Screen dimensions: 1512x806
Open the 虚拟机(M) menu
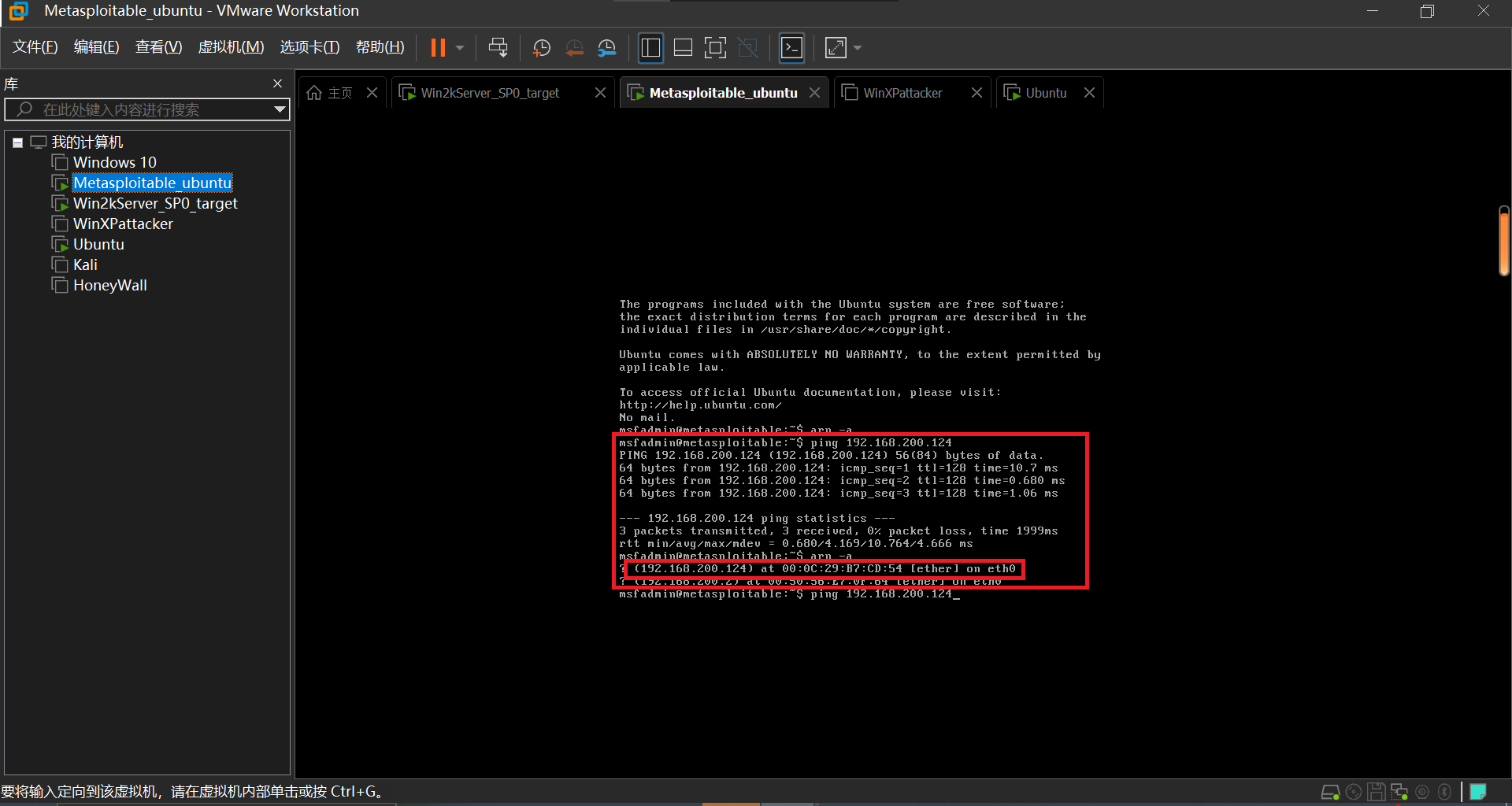point(231,47)
